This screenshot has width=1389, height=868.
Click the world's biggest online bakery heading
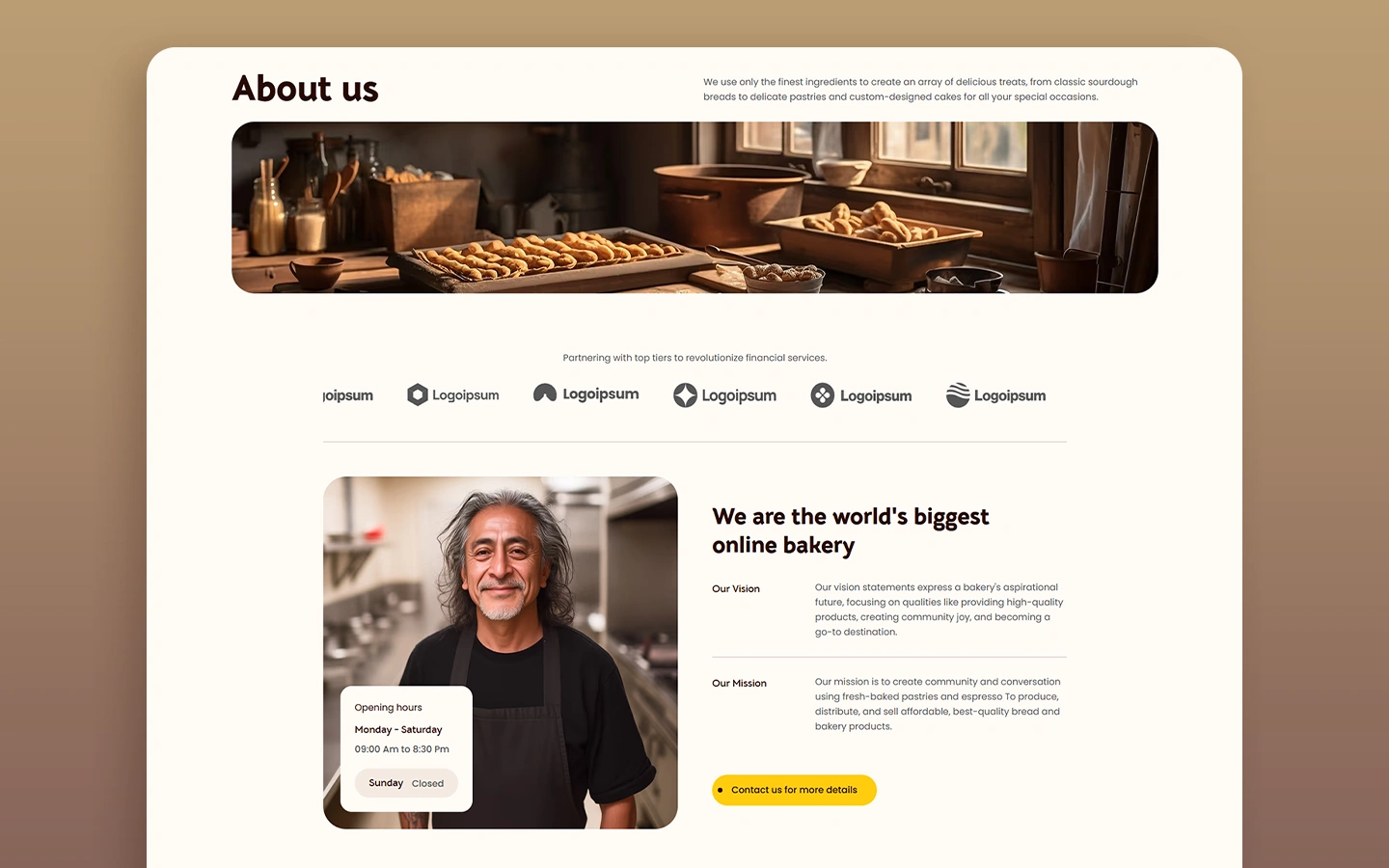(851, 530)
